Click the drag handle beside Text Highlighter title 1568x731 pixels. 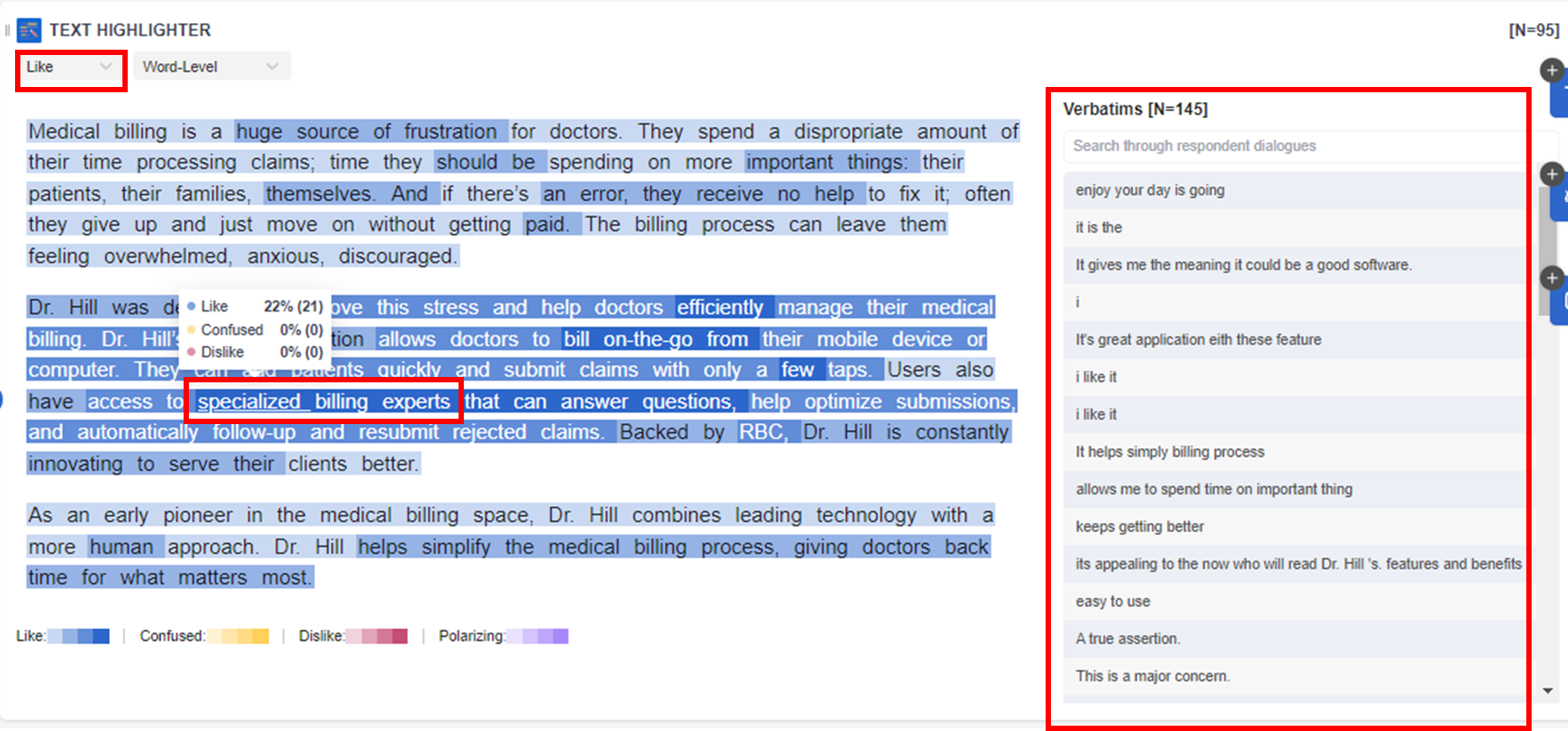pyautogui.click(x=7, y=30)
